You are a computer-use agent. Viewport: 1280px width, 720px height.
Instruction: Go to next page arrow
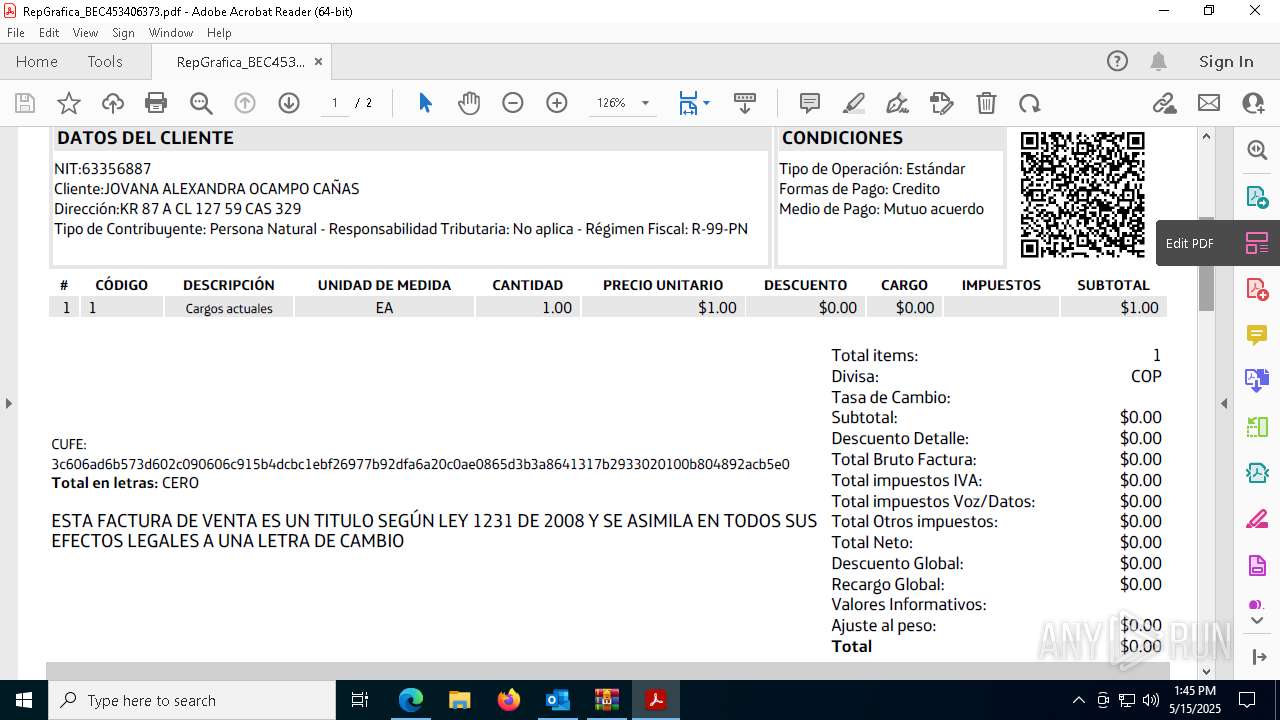(x=289, y=103)
